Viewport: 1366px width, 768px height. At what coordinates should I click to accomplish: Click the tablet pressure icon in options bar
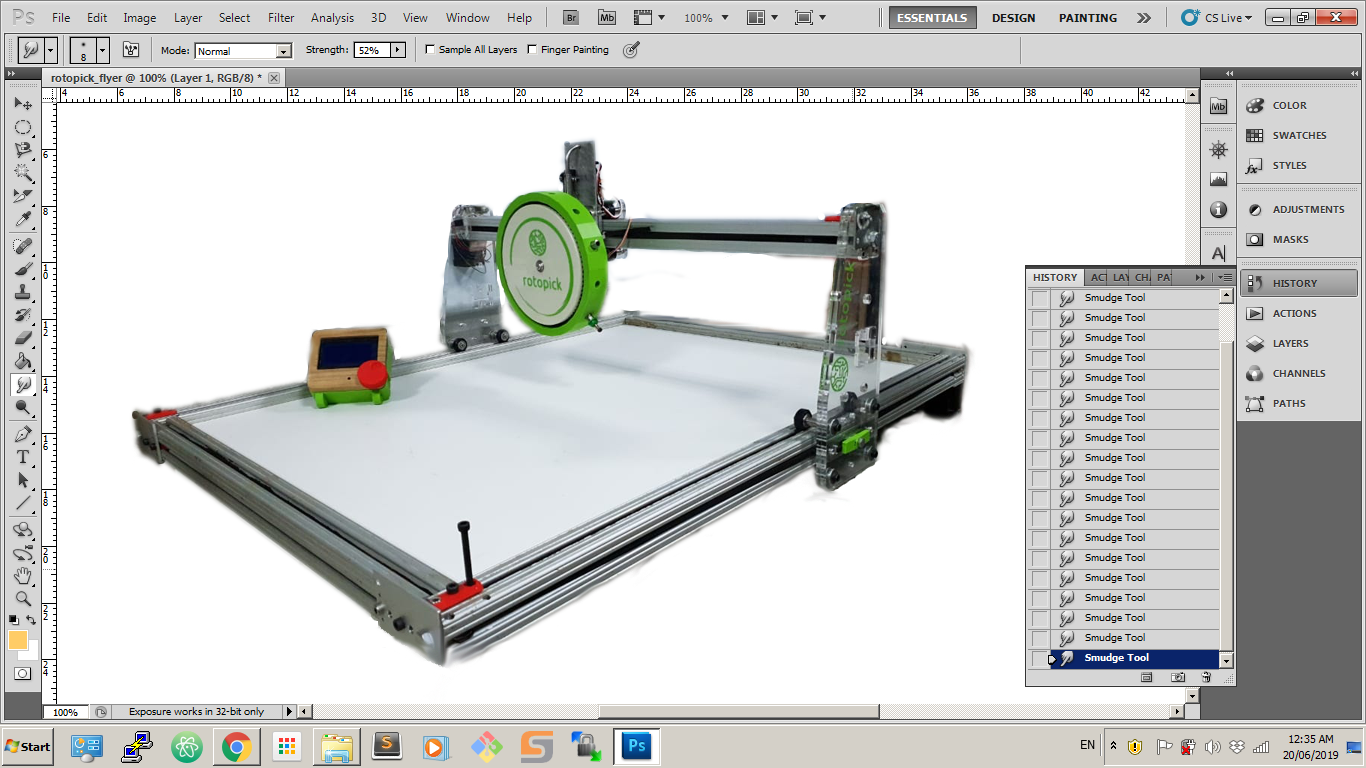[631, 49]
